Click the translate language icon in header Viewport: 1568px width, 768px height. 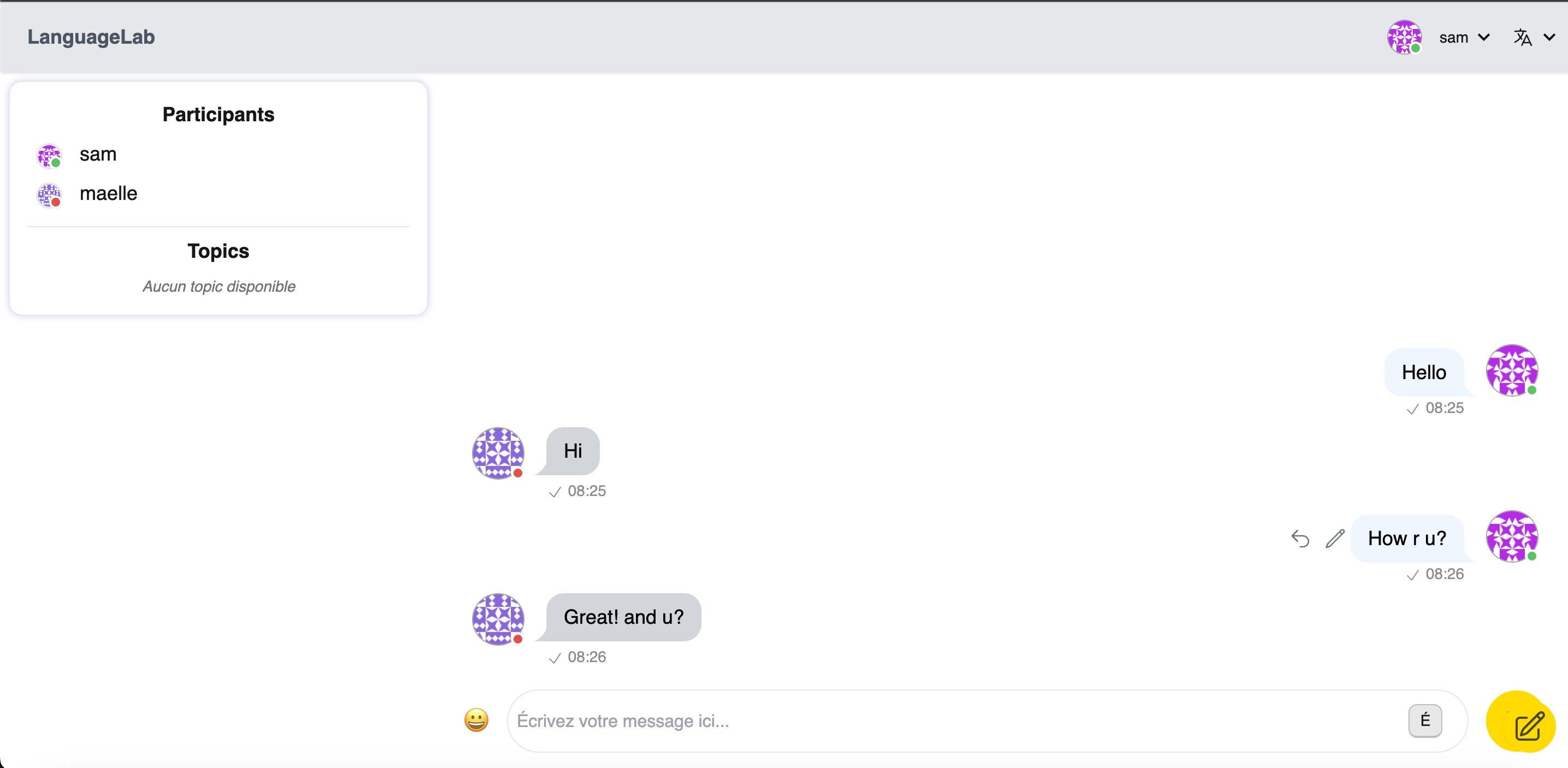tap(1522, 38)
